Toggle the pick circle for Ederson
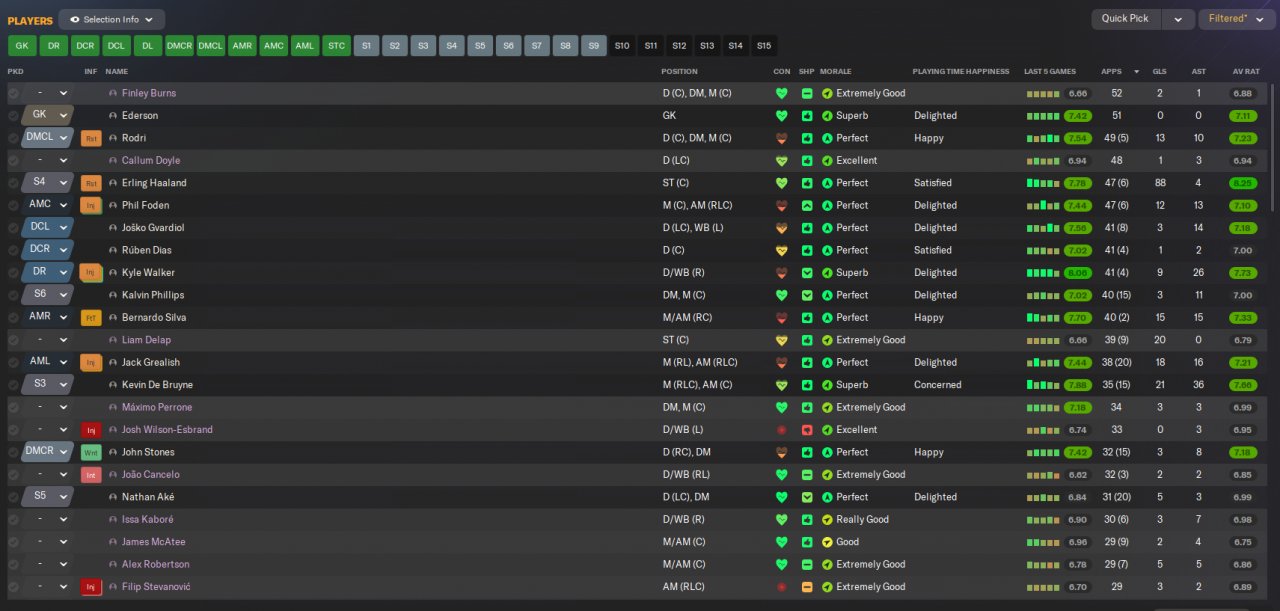Image resolution: width=1280 pixels, height=611 pixels. click(x=13, y=116)
